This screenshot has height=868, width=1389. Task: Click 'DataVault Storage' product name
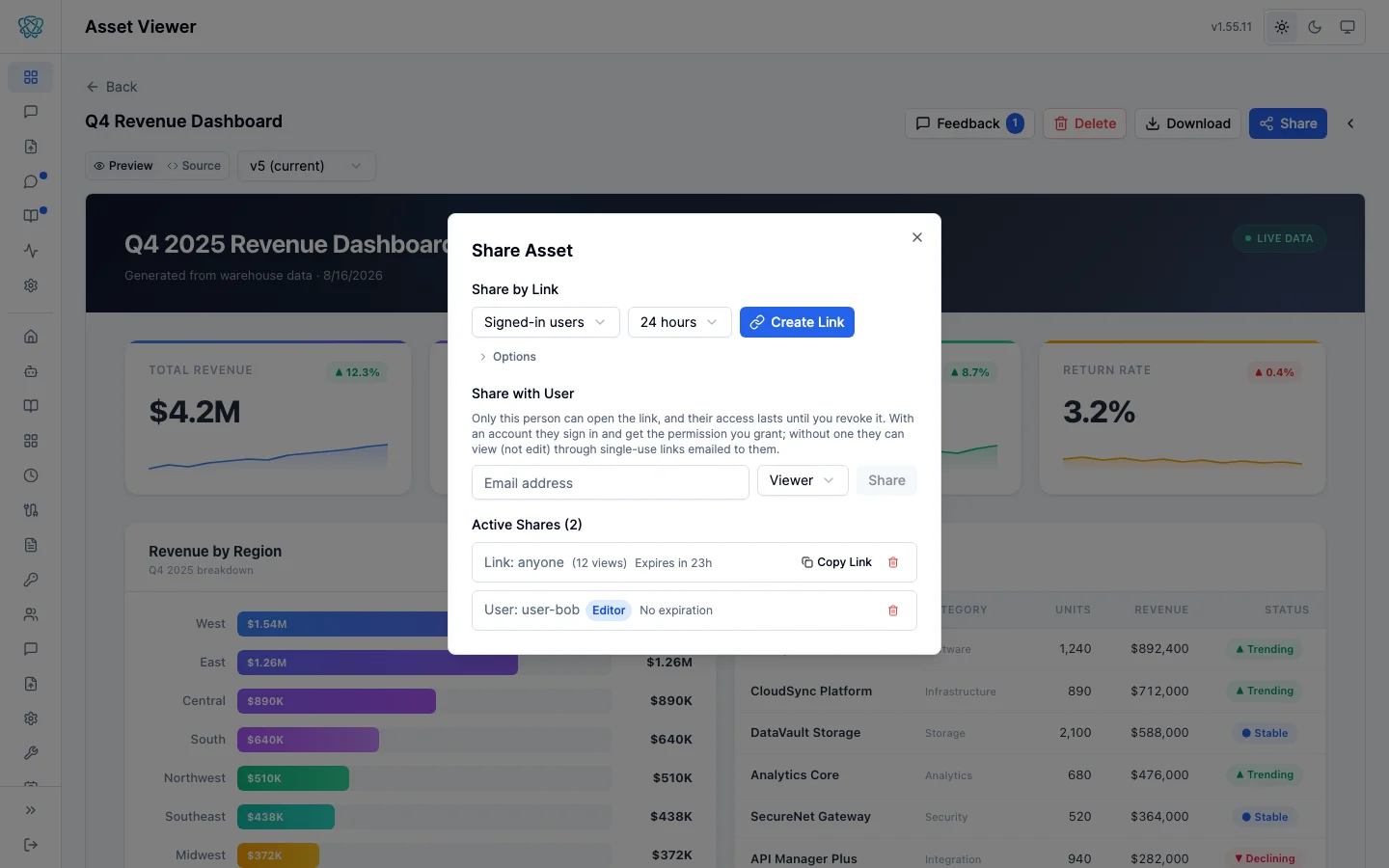point(805,733)
